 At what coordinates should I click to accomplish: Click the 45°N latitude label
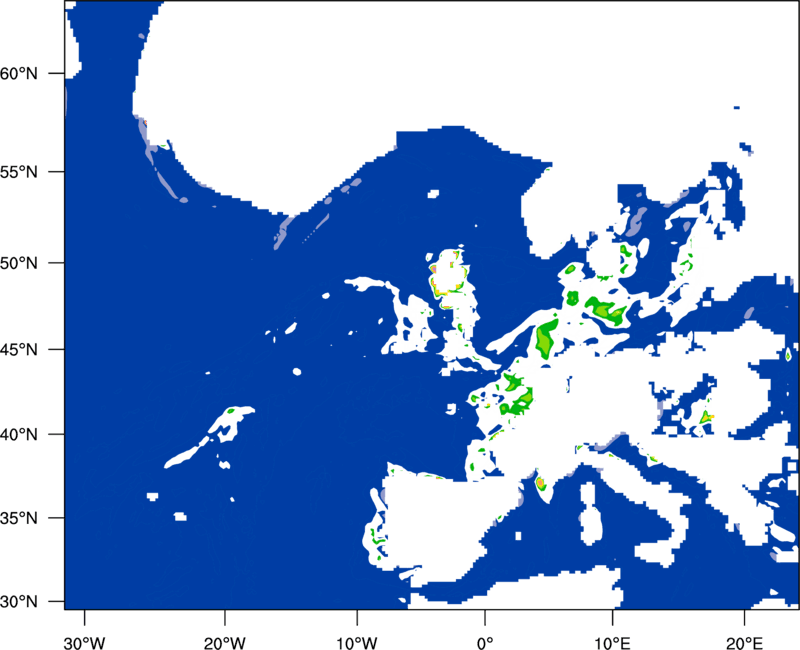click(x=19, y=350)
